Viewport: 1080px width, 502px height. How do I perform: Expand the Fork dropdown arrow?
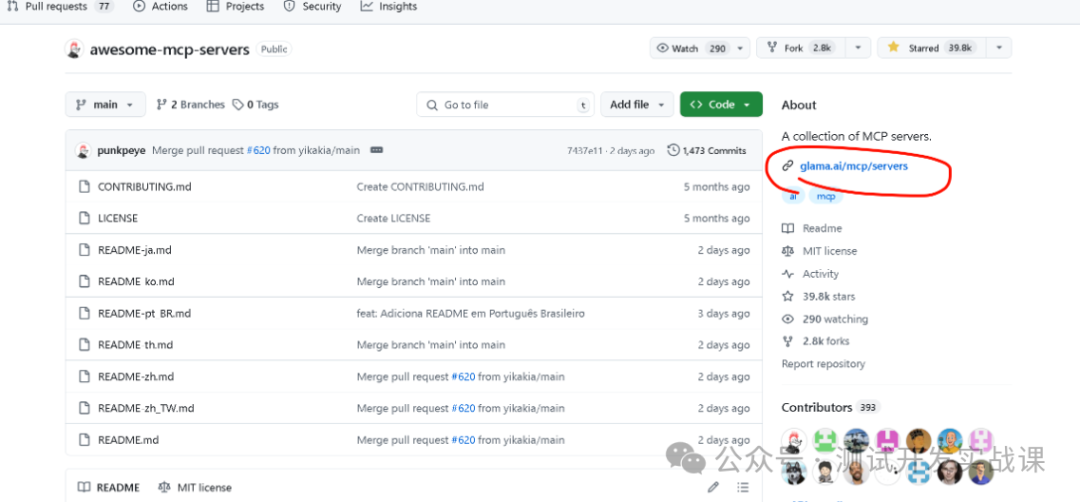click(x=858, y=48)
